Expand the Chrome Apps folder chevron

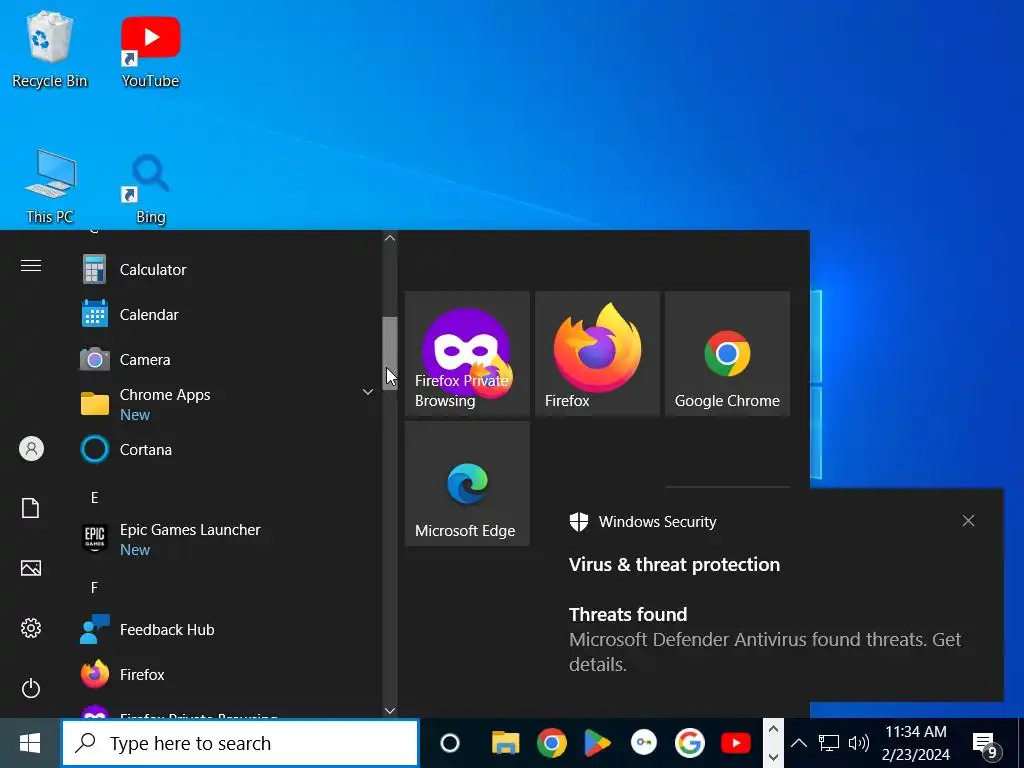click(368, 392)
